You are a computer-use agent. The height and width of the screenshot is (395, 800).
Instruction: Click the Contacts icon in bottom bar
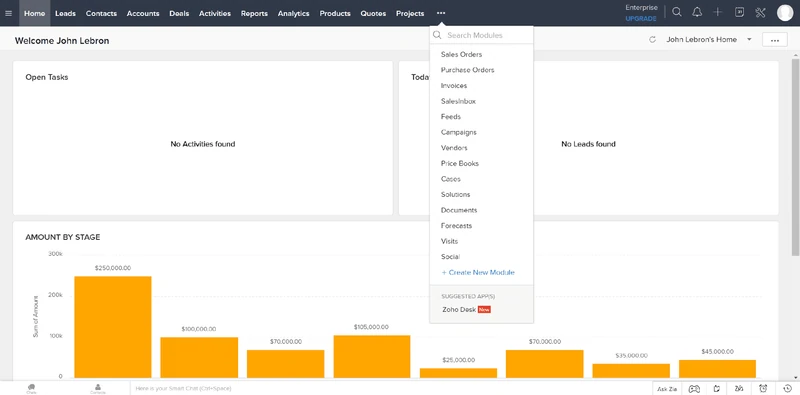coord(98,389)
